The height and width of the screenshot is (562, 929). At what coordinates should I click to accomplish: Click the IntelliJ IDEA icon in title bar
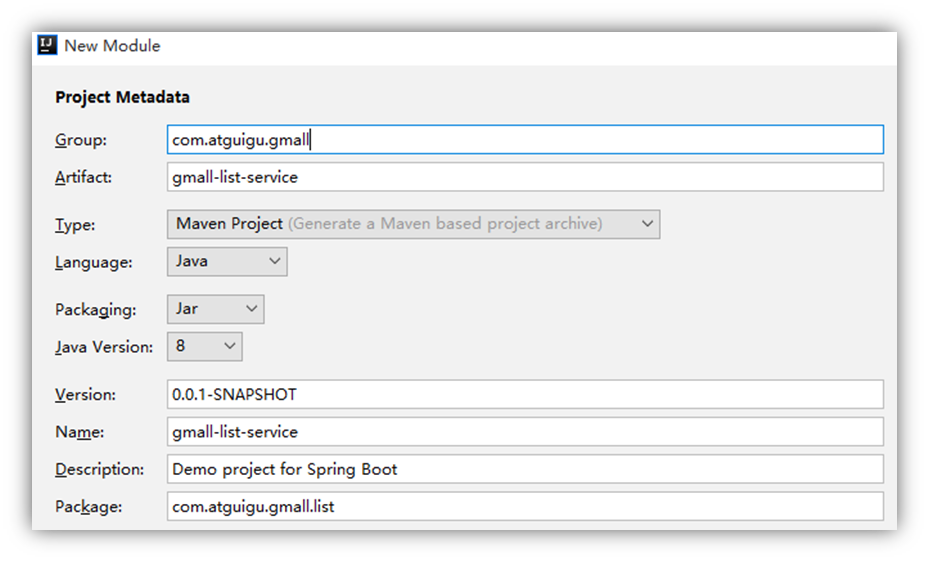(x=47, y=45)
